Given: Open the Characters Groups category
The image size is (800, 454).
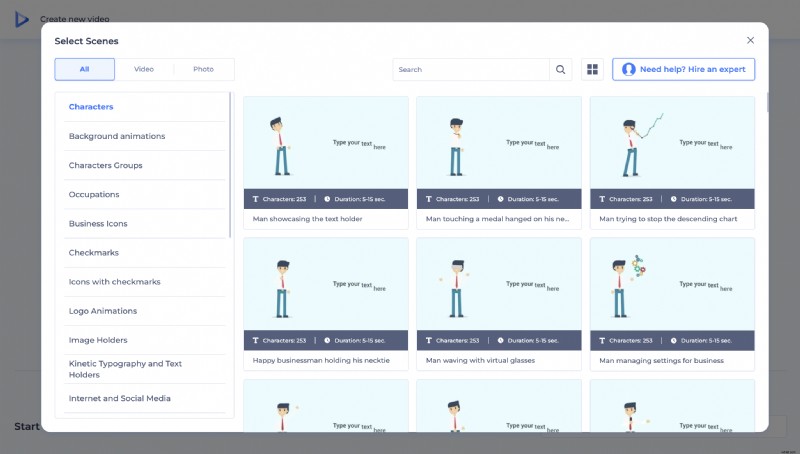Looking at the screenshot, I should point(105,165).
